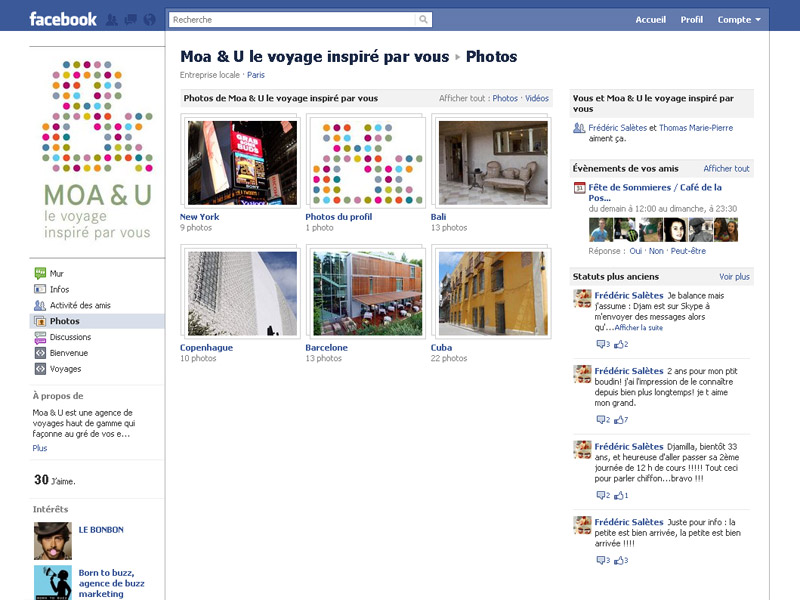Open the Bali album thumbnail
Viewport: 800px width, 600px height.
(x=493, y=163)
